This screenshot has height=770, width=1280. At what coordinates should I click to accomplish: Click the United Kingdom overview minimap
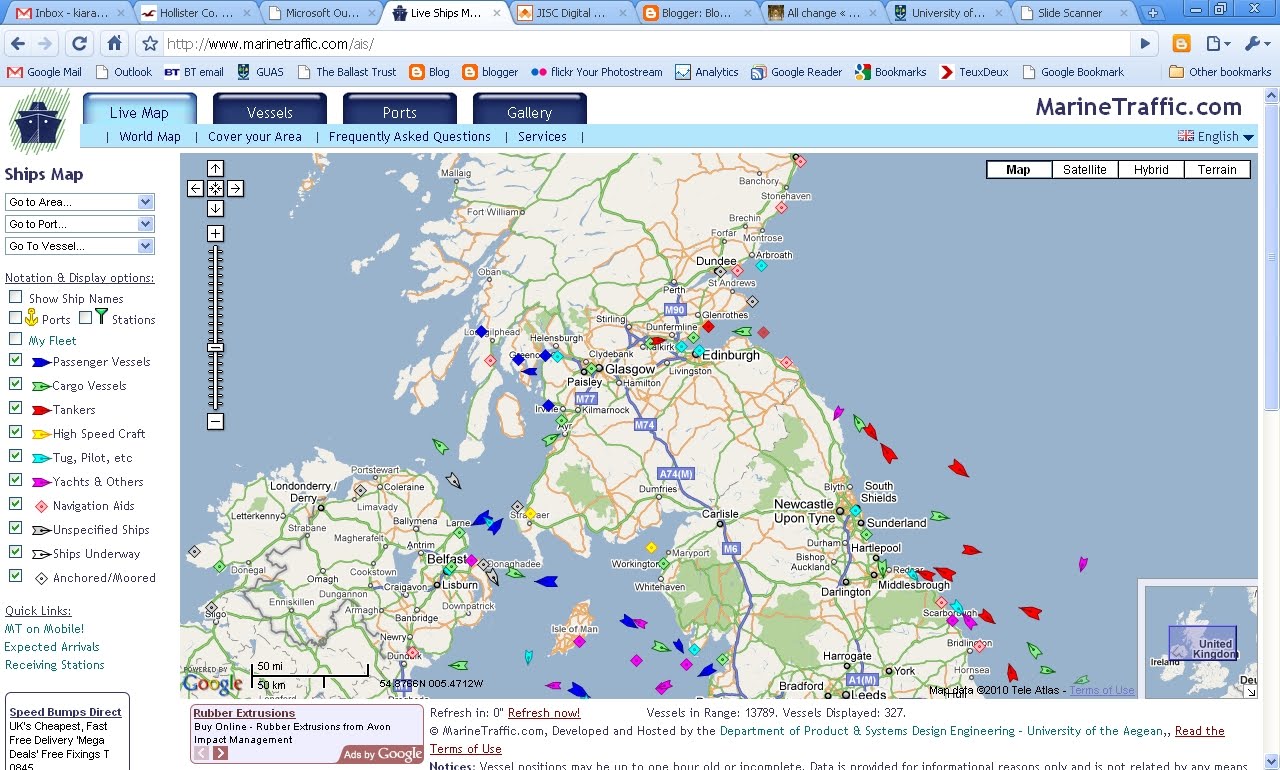(1201, 641)
